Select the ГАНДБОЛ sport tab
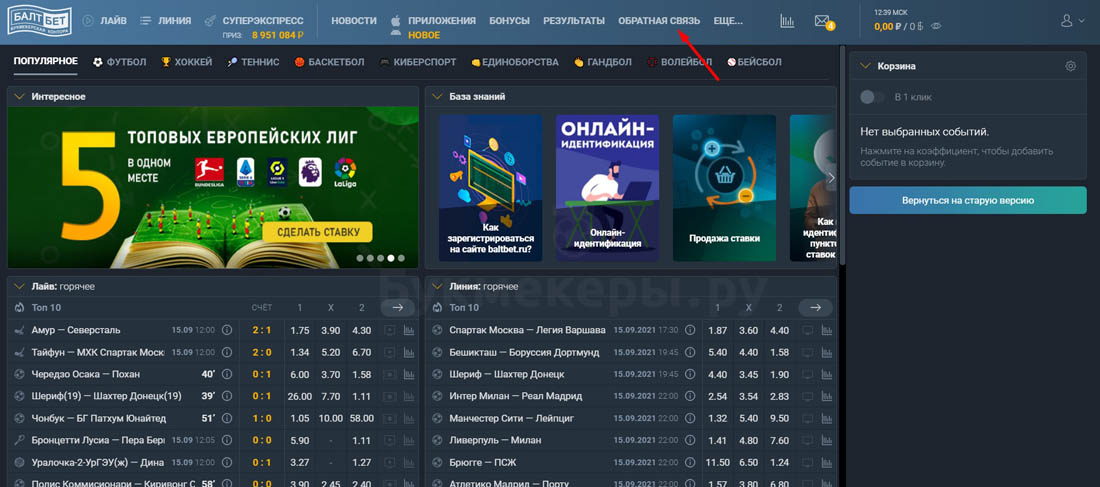 [x=603, y=62]
